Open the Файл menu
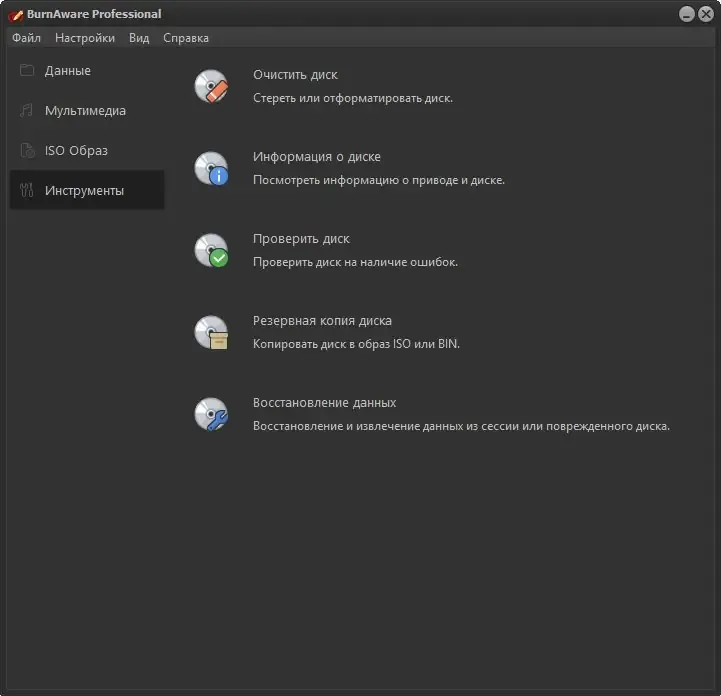The width and height of the screenshot is (721, 696). [26, 38]
